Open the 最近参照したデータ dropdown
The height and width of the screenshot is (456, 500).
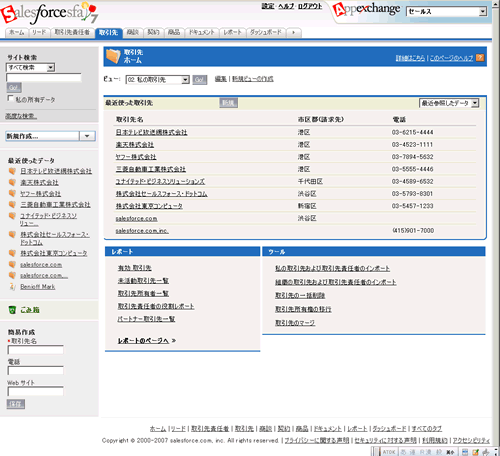[449, 103]
